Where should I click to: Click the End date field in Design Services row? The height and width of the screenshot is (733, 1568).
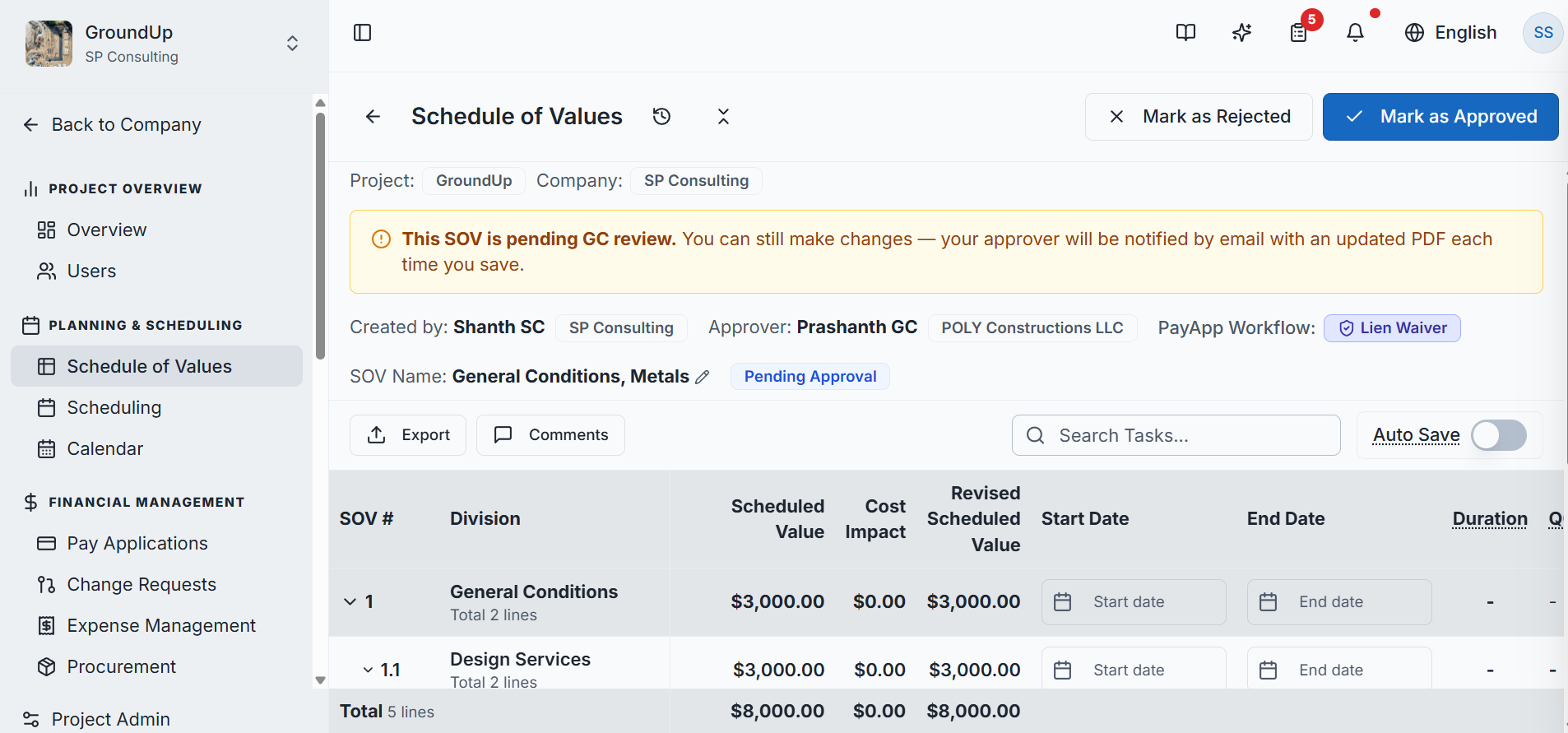[1339, 669]
